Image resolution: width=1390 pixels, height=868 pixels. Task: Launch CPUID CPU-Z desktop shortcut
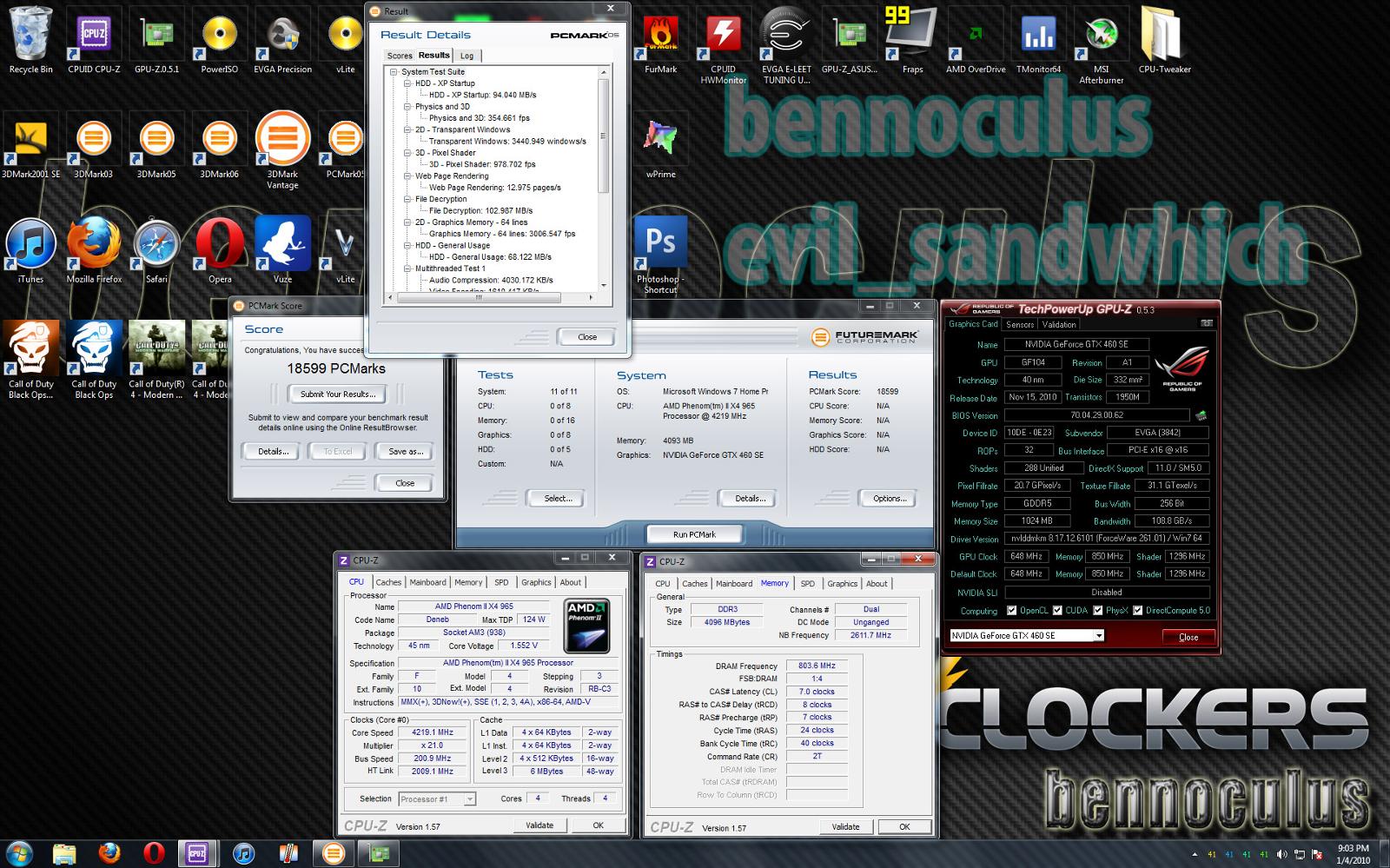(x=94, y=42)
